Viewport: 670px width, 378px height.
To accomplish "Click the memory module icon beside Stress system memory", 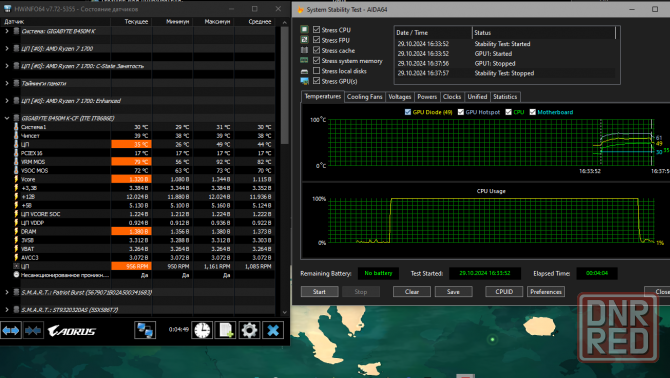I will pos(304,61).
